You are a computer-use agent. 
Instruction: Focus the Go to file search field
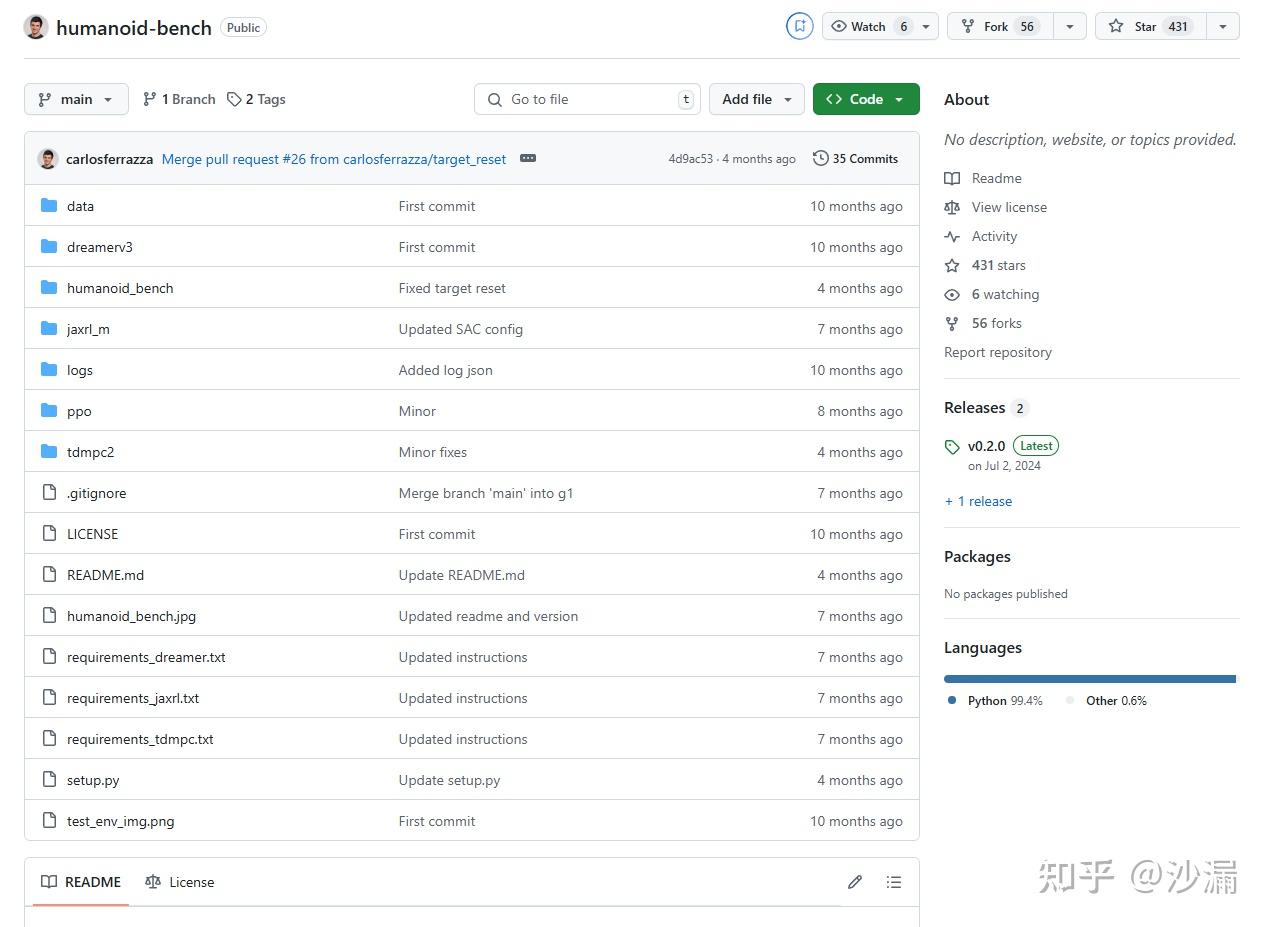point(587,99)
